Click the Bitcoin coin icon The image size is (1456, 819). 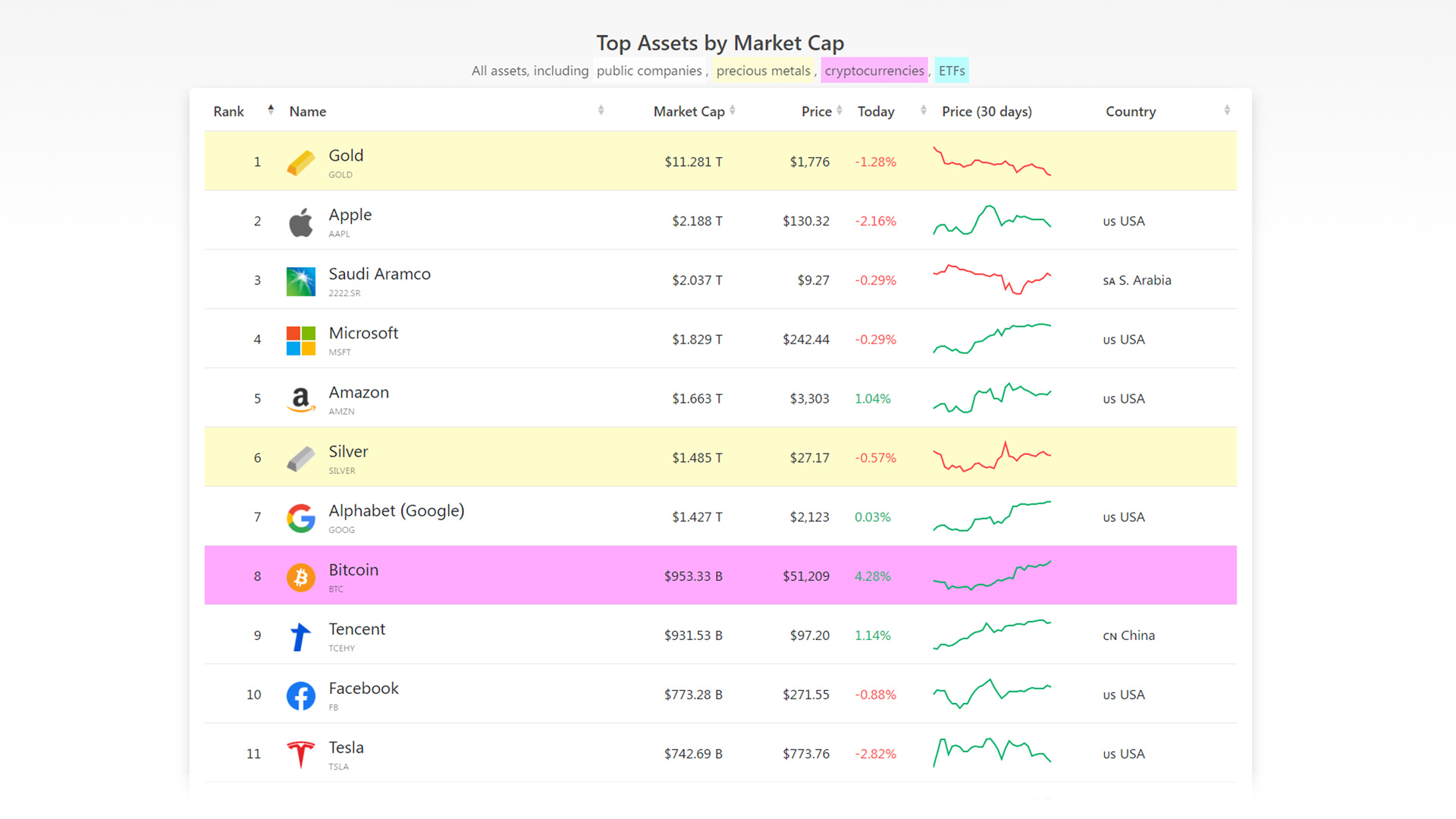pyautogui.click(x=301, y=577)
